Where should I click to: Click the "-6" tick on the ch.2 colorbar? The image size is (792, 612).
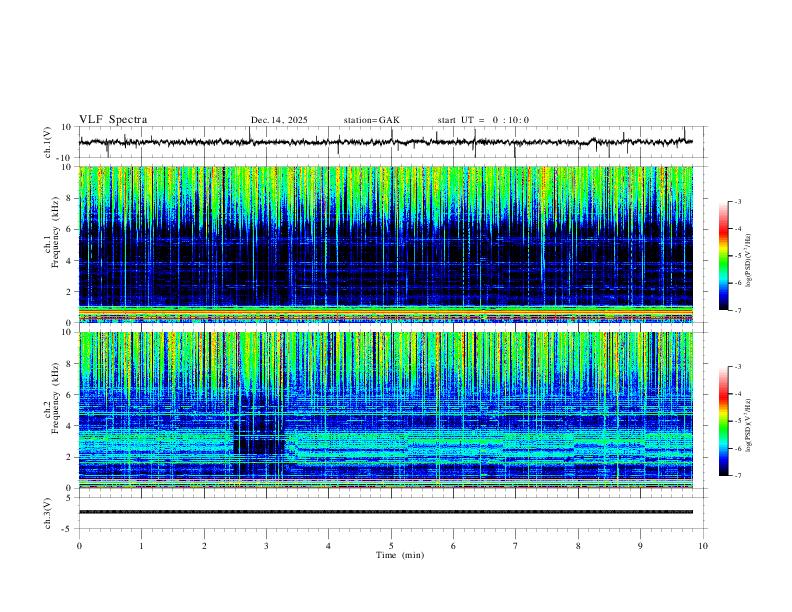coord(737,448)
